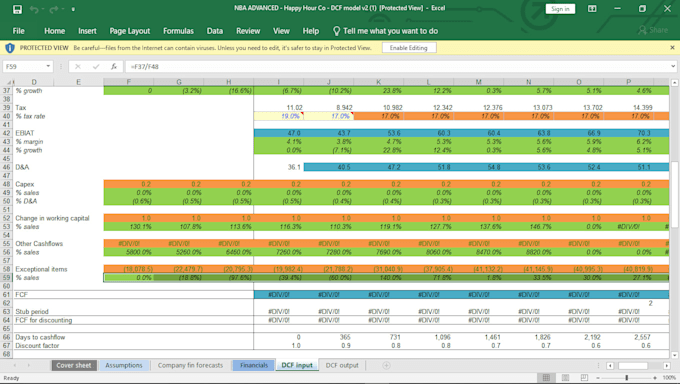
Task: Click the Name Box showing F59
Action: (24, 66)
